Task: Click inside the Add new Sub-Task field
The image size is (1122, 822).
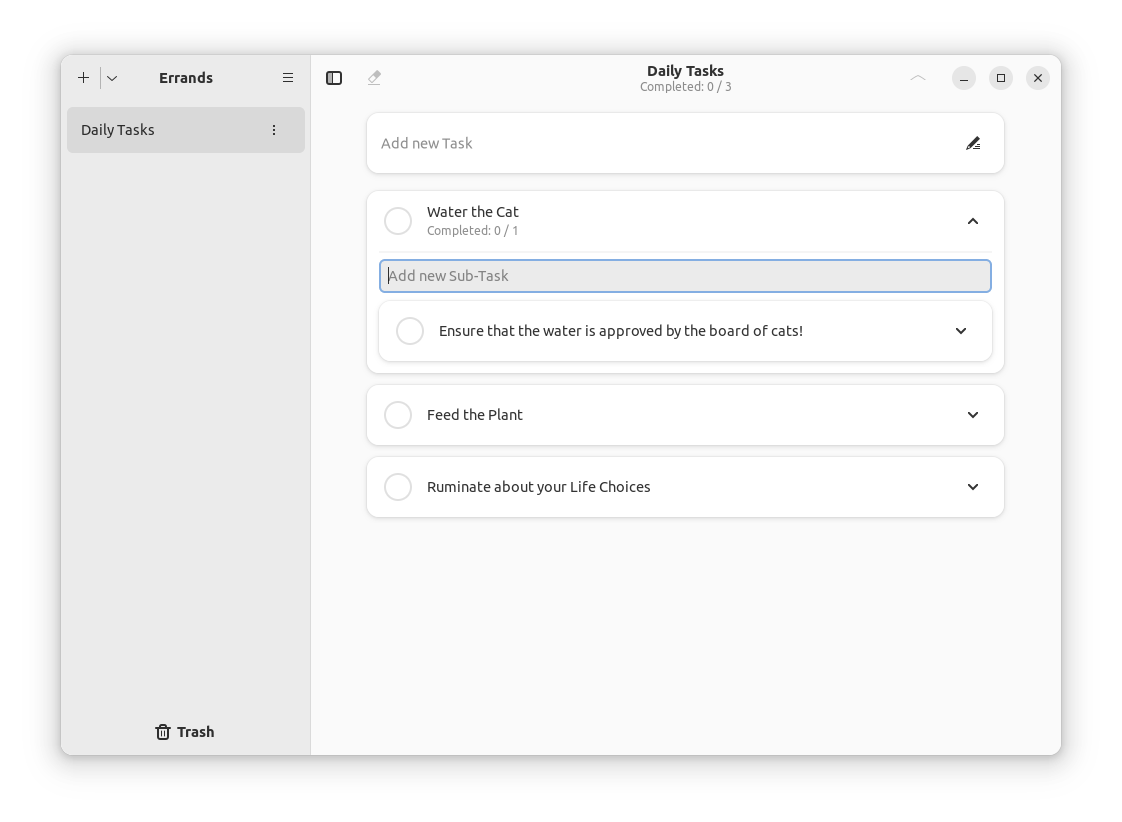Action: tap(685, 276)
